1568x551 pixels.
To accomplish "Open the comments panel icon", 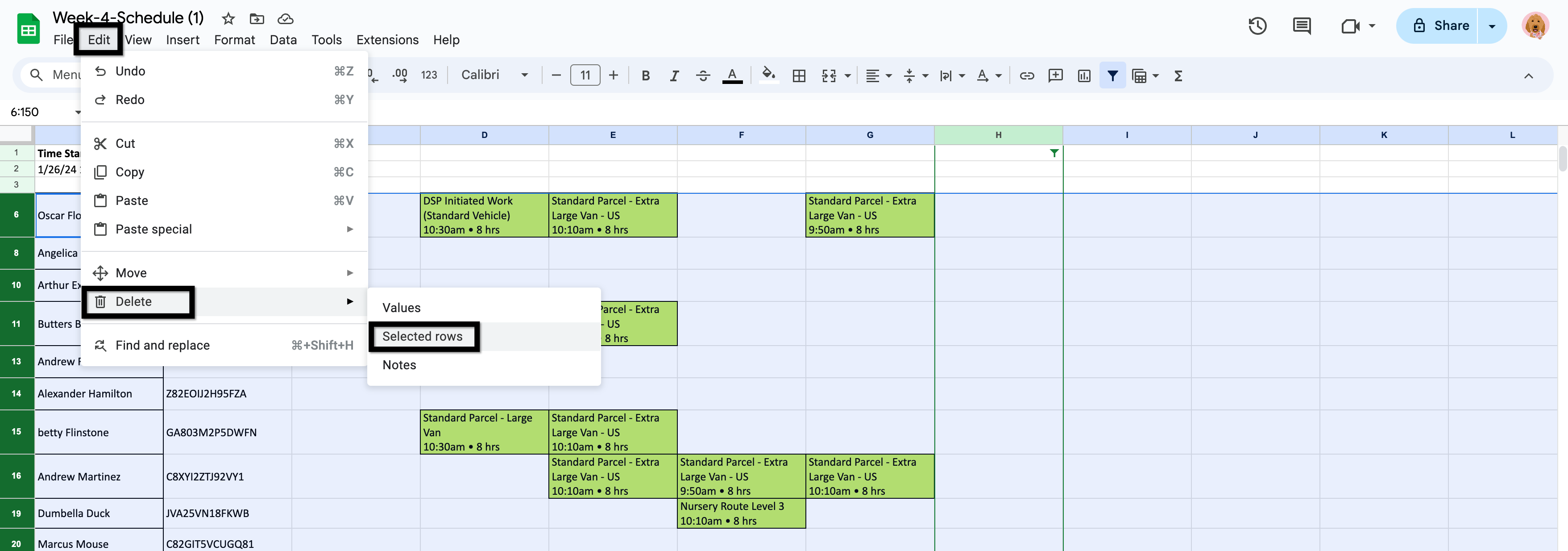I will (x=1302, y=25).
